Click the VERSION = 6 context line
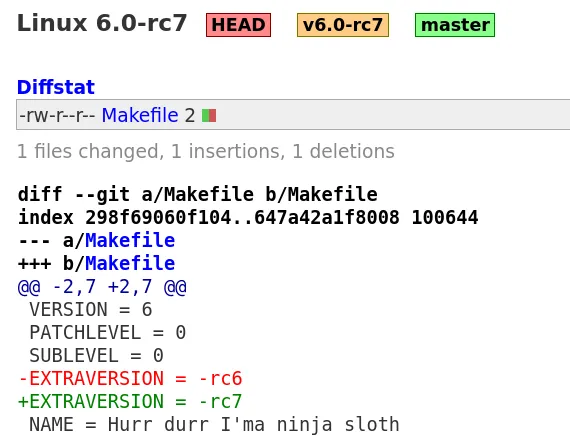570x445 pixels. (91, 309)
